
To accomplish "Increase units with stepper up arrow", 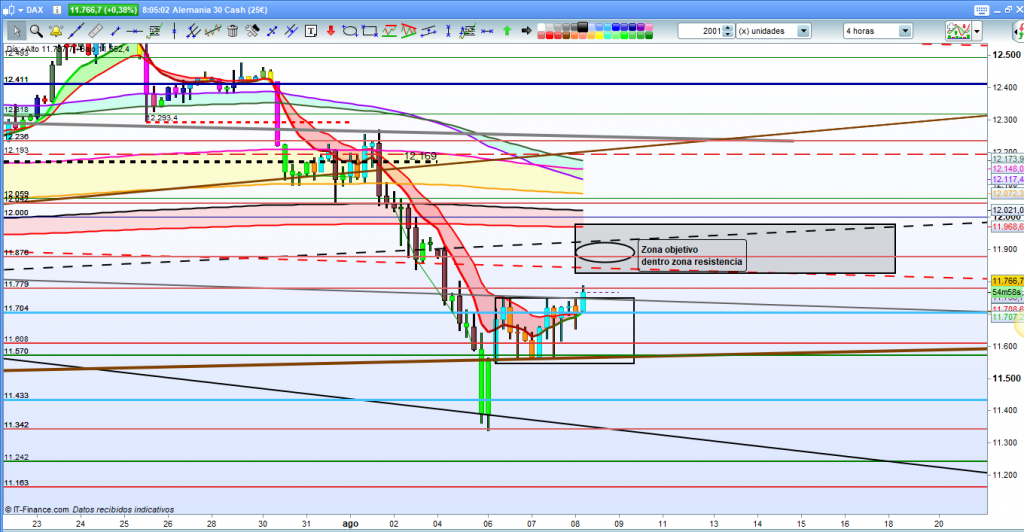I will [727, 28].
